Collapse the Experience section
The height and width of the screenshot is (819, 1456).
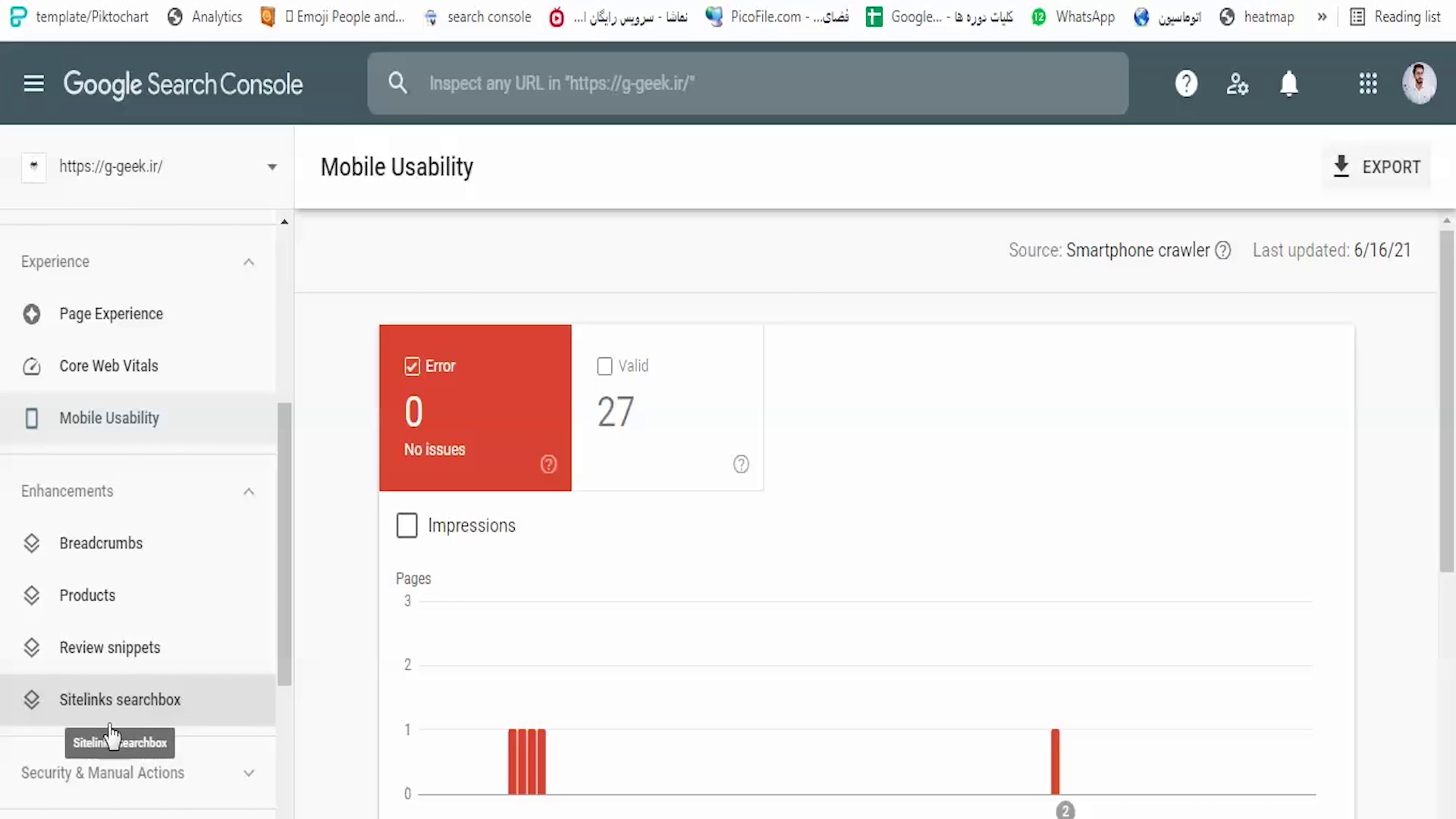[249, 262]
